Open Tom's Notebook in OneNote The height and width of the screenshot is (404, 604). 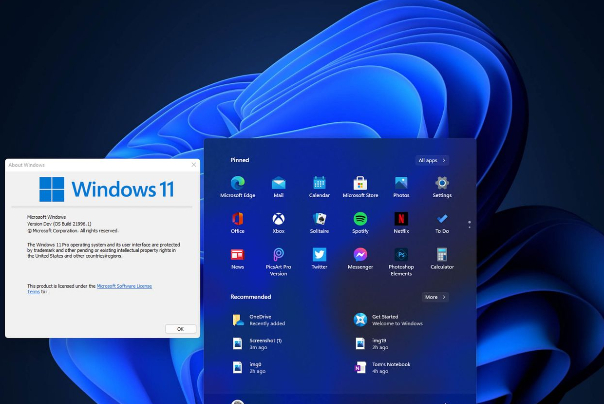[382, 367]
